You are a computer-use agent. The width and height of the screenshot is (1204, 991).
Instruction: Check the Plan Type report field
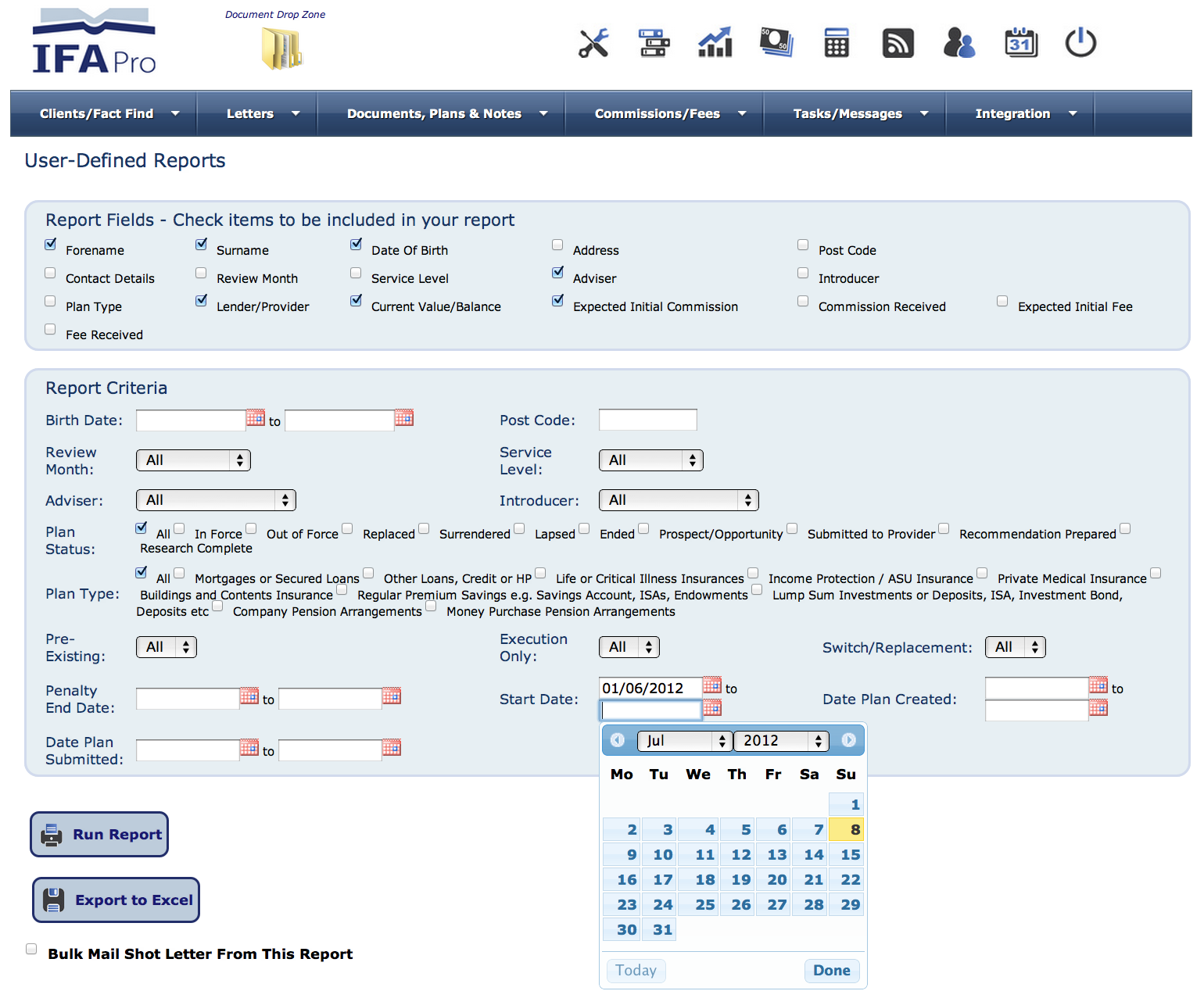(x=50, y=301)
